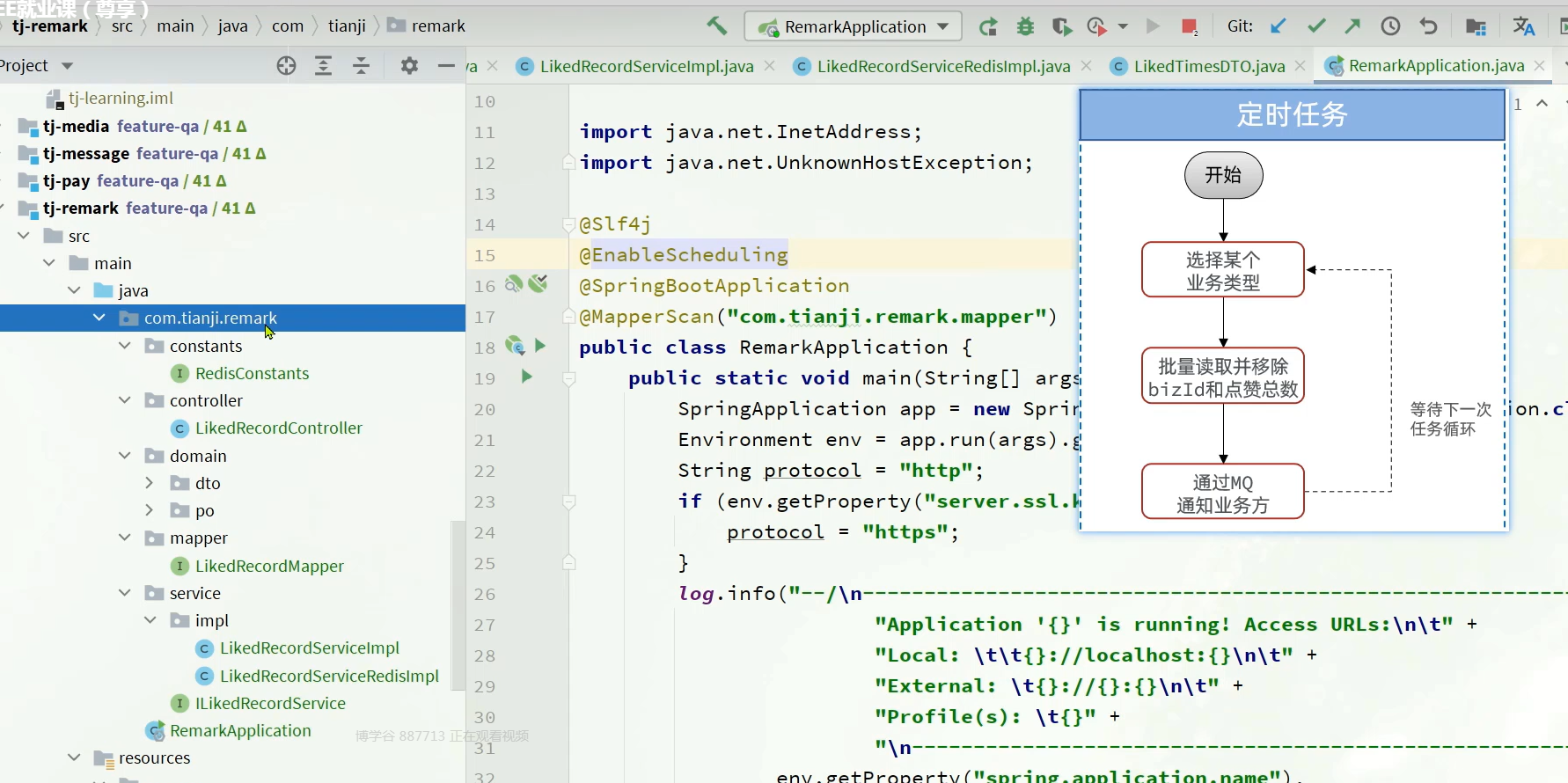Close the LikedRecordServiceRedisImpl.java tab

1087,66
